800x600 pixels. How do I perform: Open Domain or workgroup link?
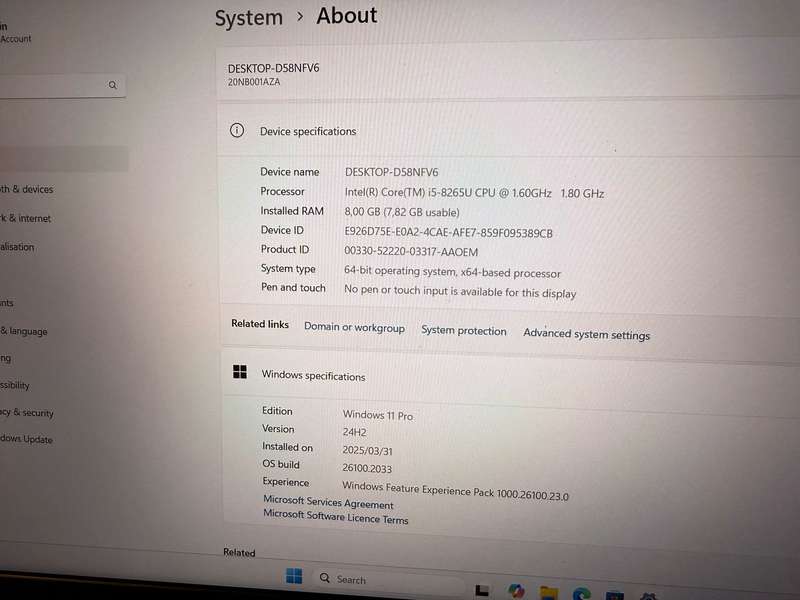(355, 327)
